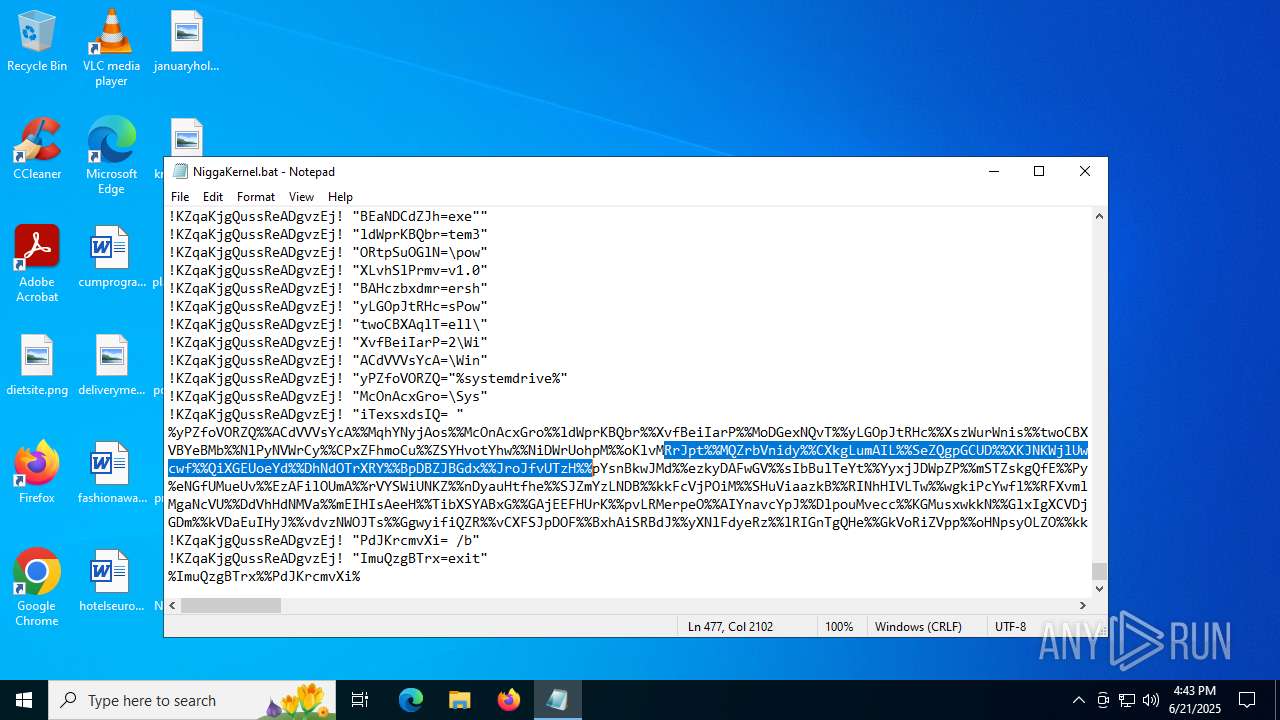The image size is (1280, 720).
Task: Select cumprogra... Word document
Action: click(111, 258)
